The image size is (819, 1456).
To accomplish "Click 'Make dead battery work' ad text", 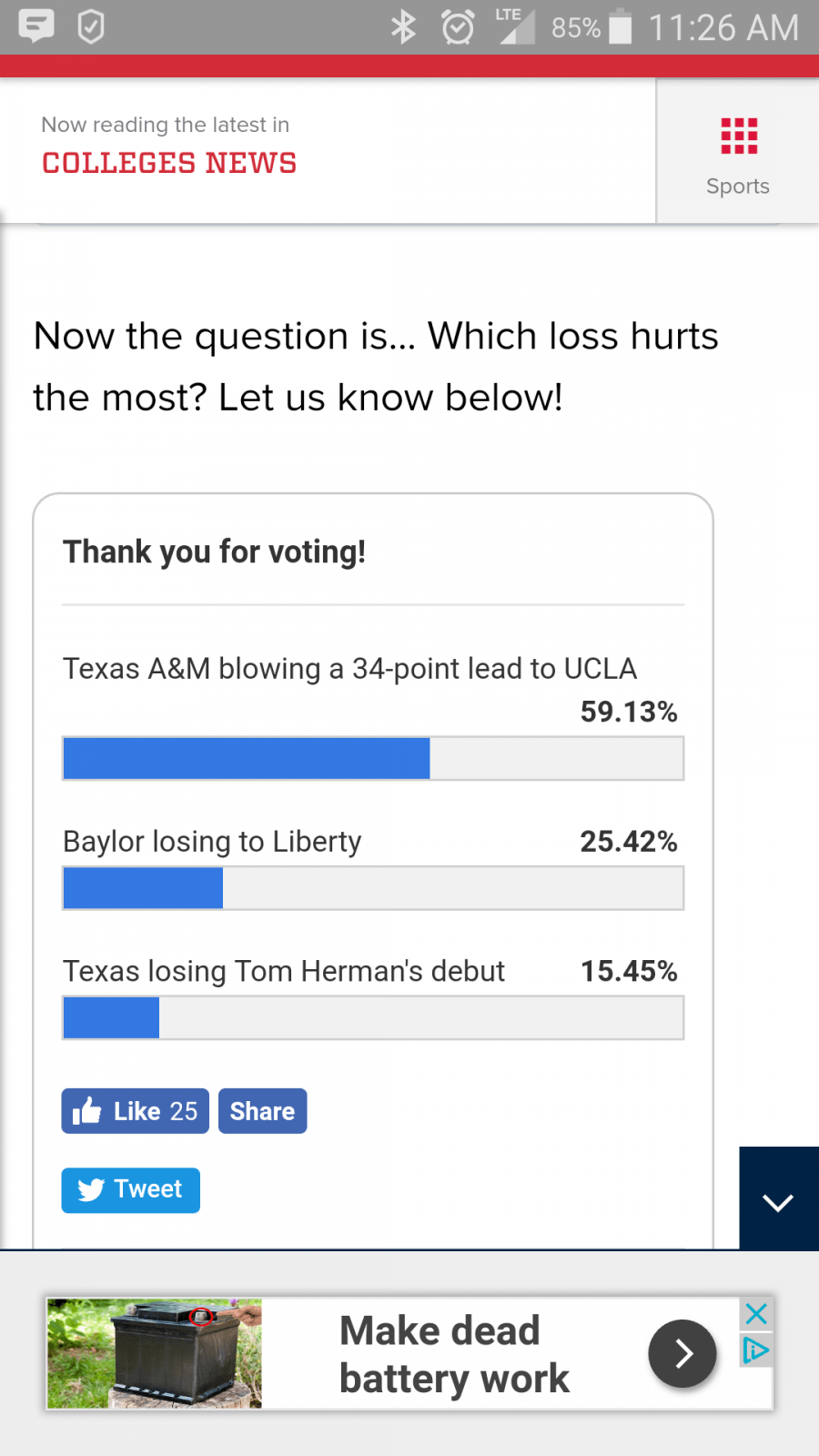I will [x=453, y=1354].
